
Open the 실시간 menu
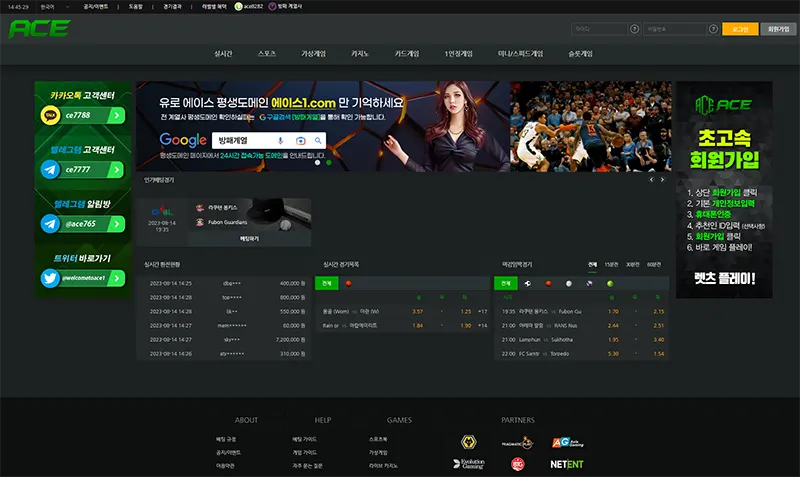pyautogui.click(x=223, y=54)
